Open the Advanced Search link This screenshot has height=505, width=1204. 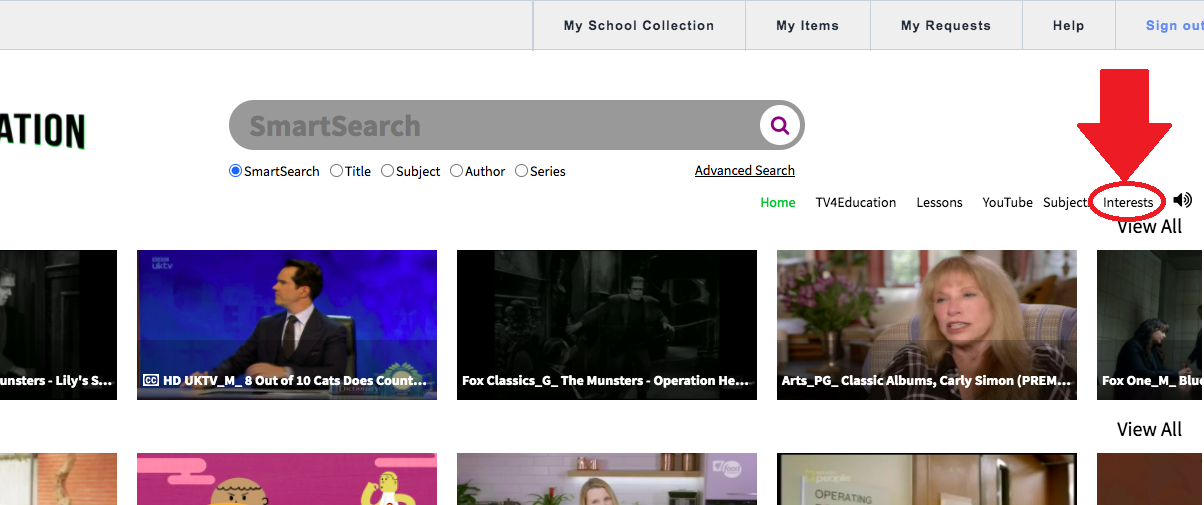coord(745,171)
